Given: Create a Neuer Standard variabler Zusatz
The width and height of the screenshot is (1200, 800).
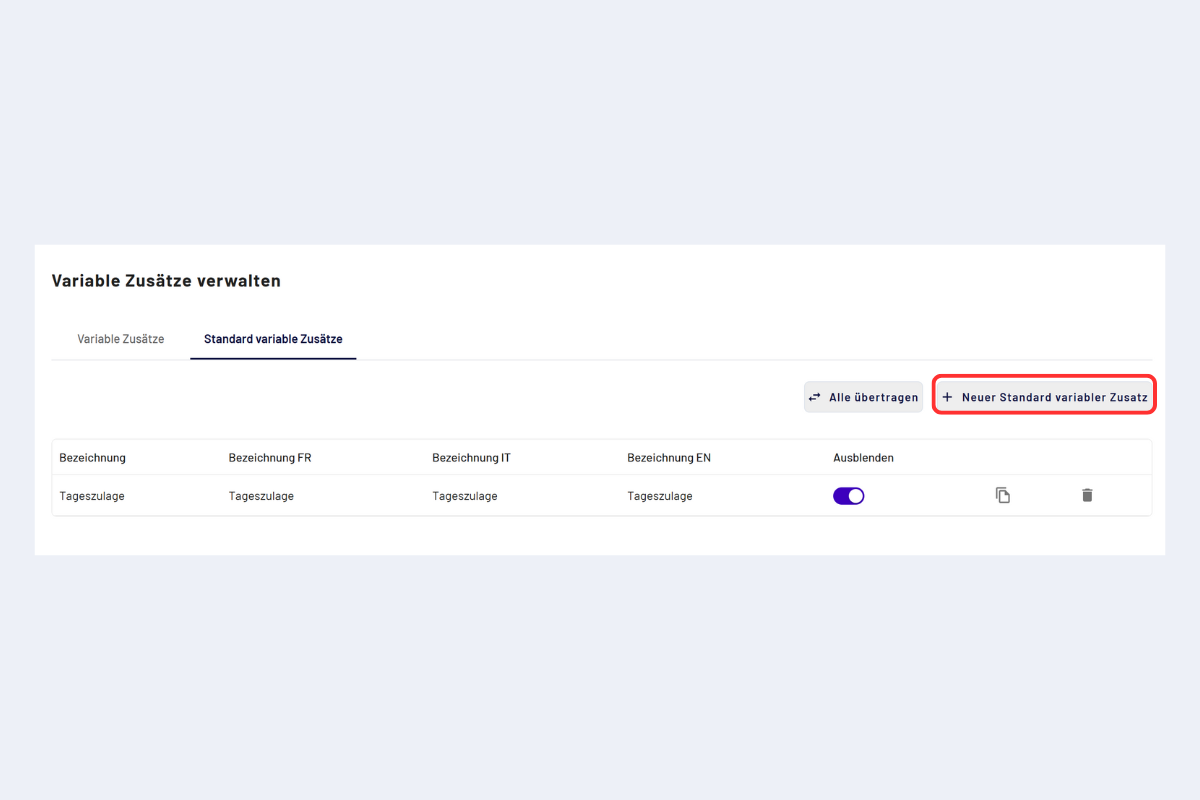Looking at the screenshot, I should tap(1054, 397).
